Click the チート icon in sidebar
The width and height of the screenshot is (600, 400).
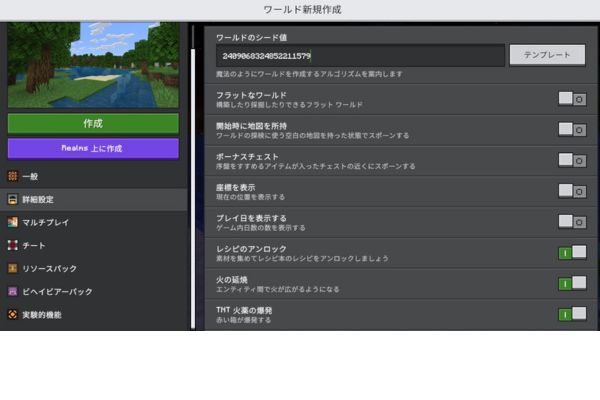(13, 245)
